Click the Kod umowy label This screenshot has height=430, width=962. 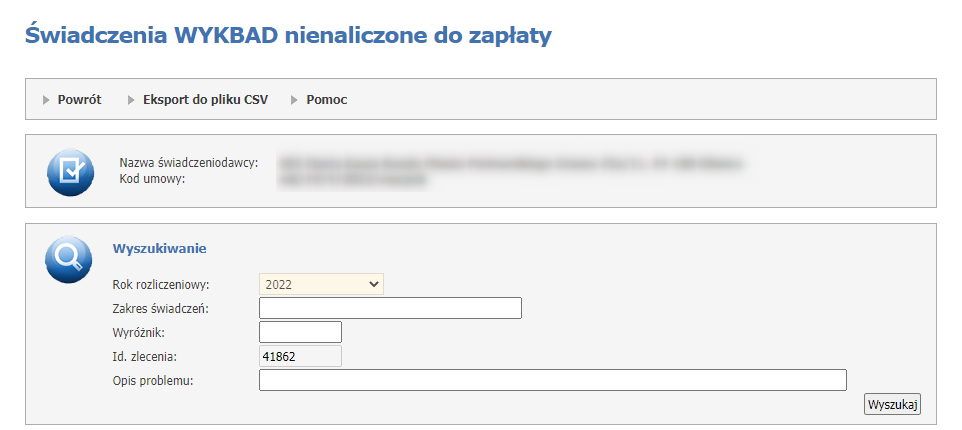152,178
